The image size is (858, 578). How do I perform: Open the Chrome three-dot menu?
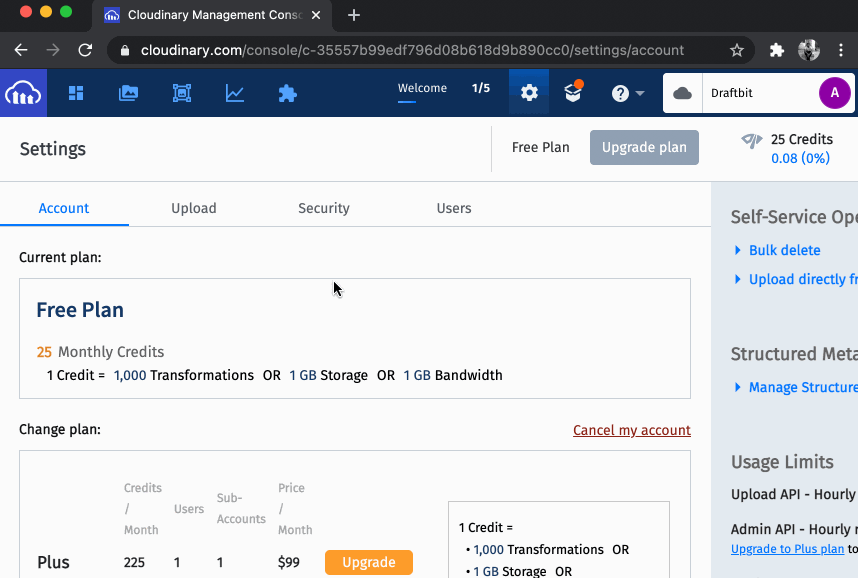[x=841, y=50]
